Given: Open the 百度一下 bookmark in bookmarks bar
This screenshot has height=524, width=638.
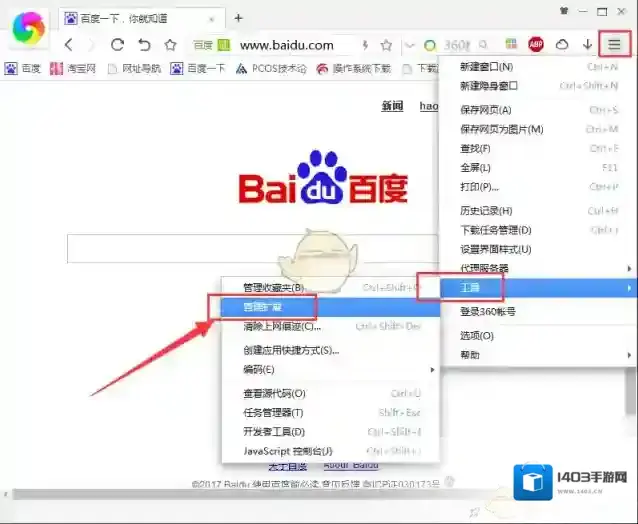Looking at the screenshot, I should coord(198,68).
